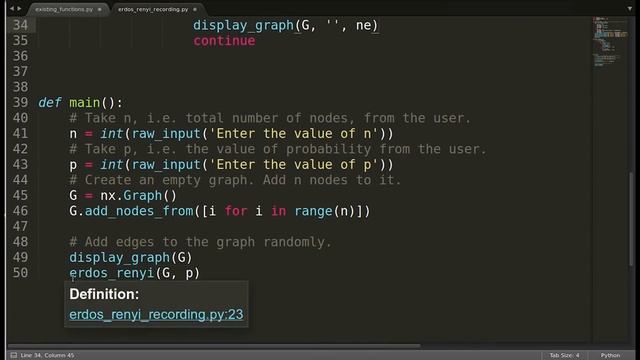Click 'raw_input' on line 41
Viewport: 640px width, 360px height.
click(166, 134)
